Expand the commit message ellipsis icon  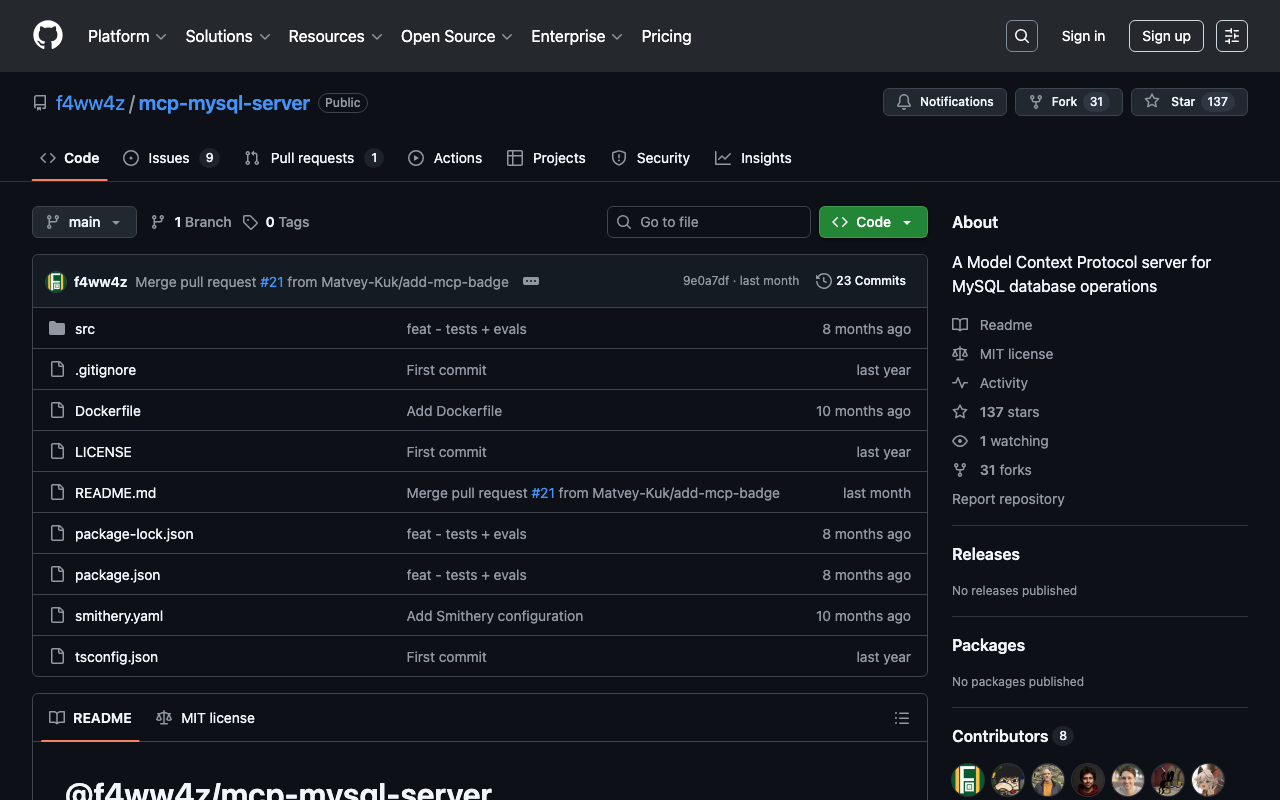click(531, 281)
